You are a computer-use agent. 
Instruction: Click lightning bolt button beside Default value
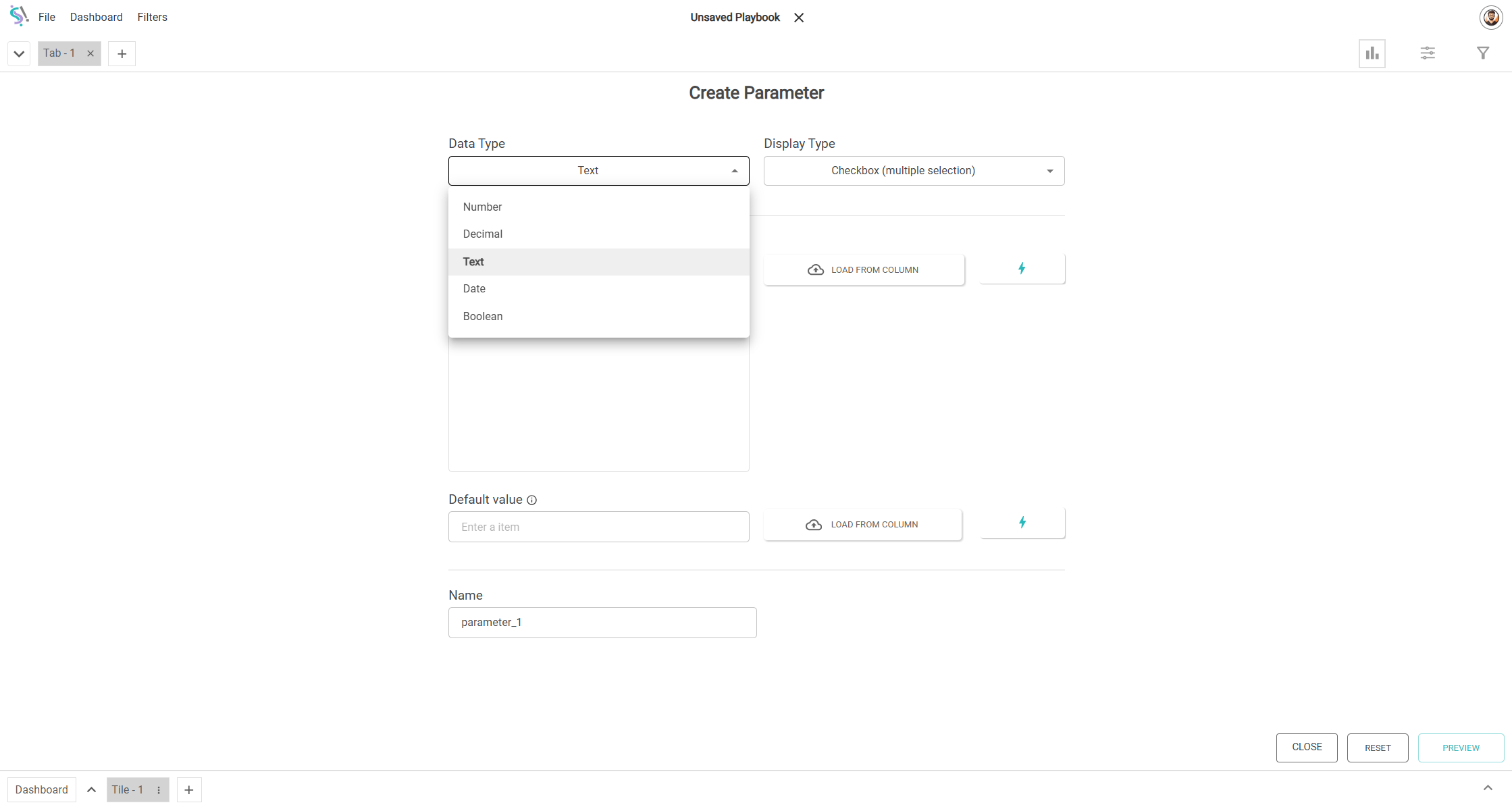(1022, 523)
